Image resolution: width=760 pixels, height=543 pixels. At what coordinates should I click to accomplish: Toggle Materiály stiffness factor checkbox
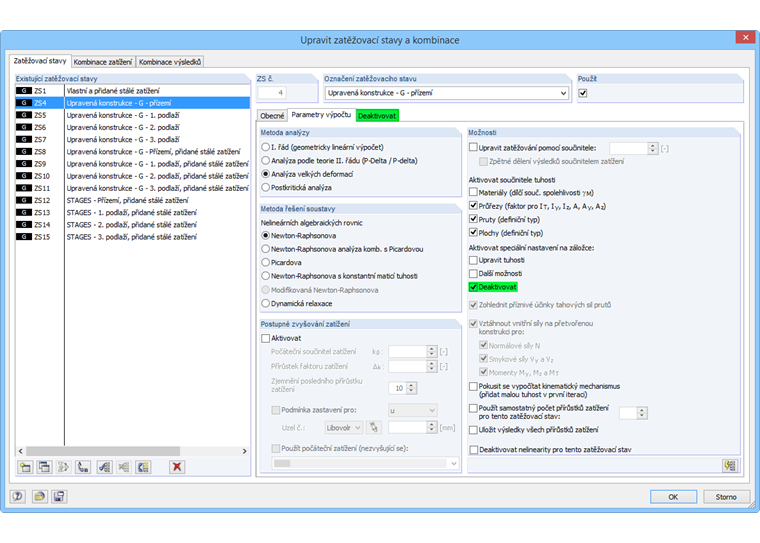(x=474, y=192)
